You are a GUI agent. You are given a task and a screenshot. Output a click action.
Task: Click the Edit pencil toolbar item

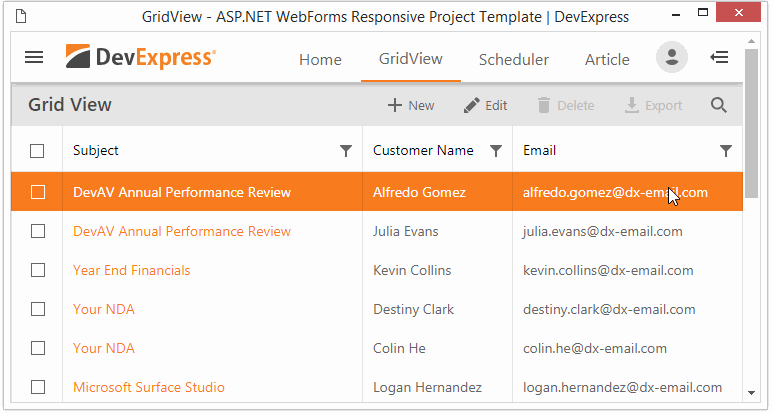tap(485, 105)
